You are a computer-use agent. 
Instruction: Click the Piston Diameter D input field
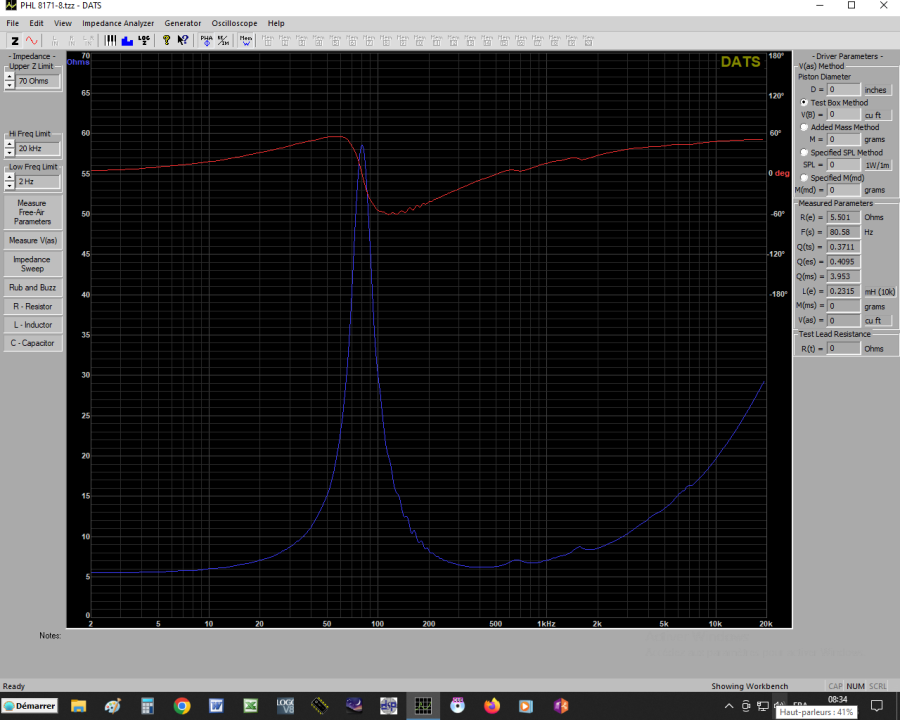coord(844,90)
